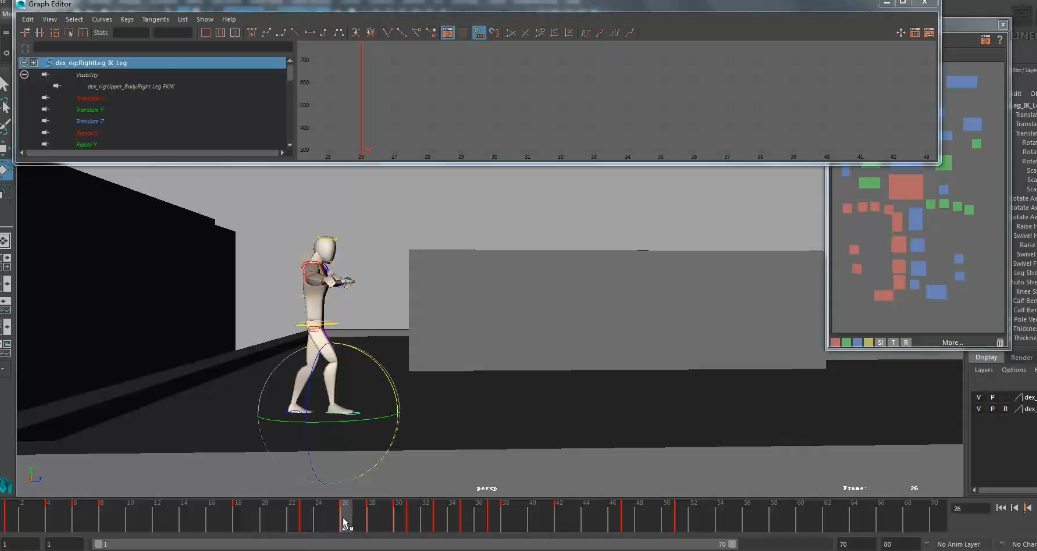Select the green color swatch in picker
The image size is (1037, 551).
846,342
